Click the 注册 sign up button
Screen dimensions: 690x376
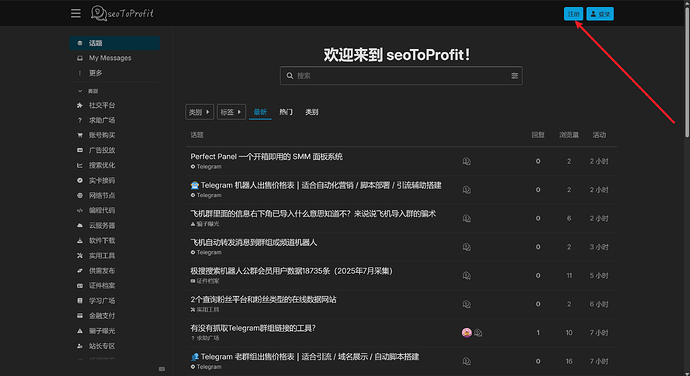[x=573, y=14]
